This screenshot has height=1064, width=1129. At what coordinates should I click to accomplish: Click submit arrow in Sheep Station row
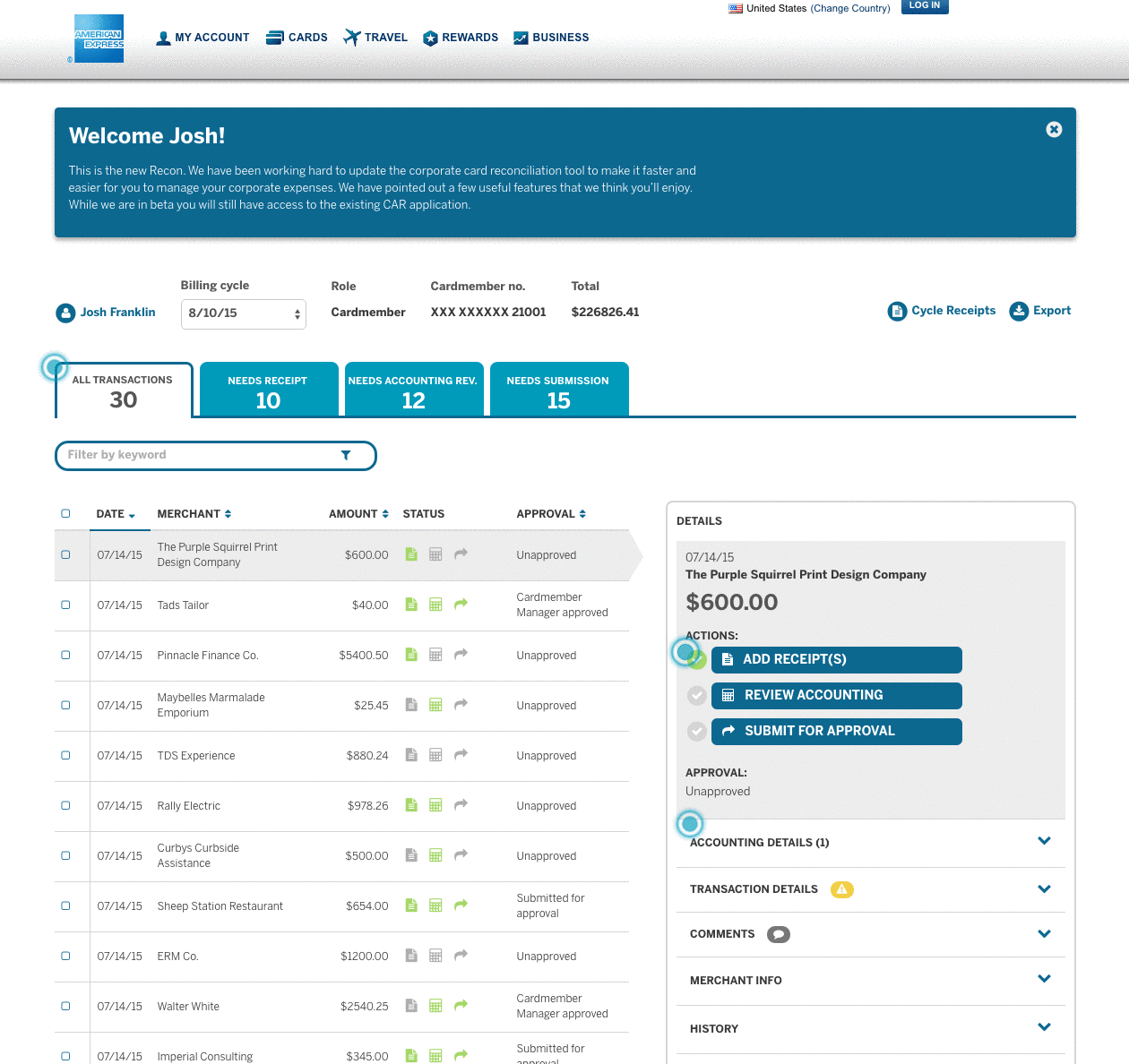461,905
